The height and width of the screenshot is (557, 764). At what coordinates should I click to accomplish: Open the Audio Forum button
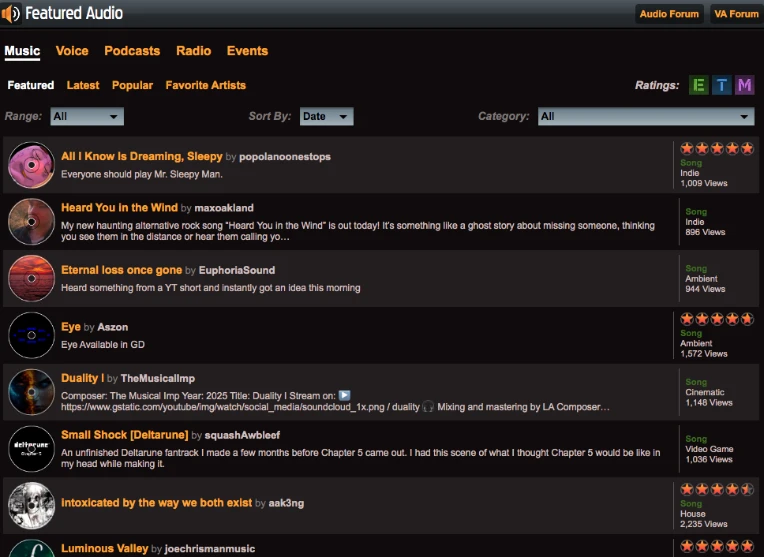(x=669, y=14)
